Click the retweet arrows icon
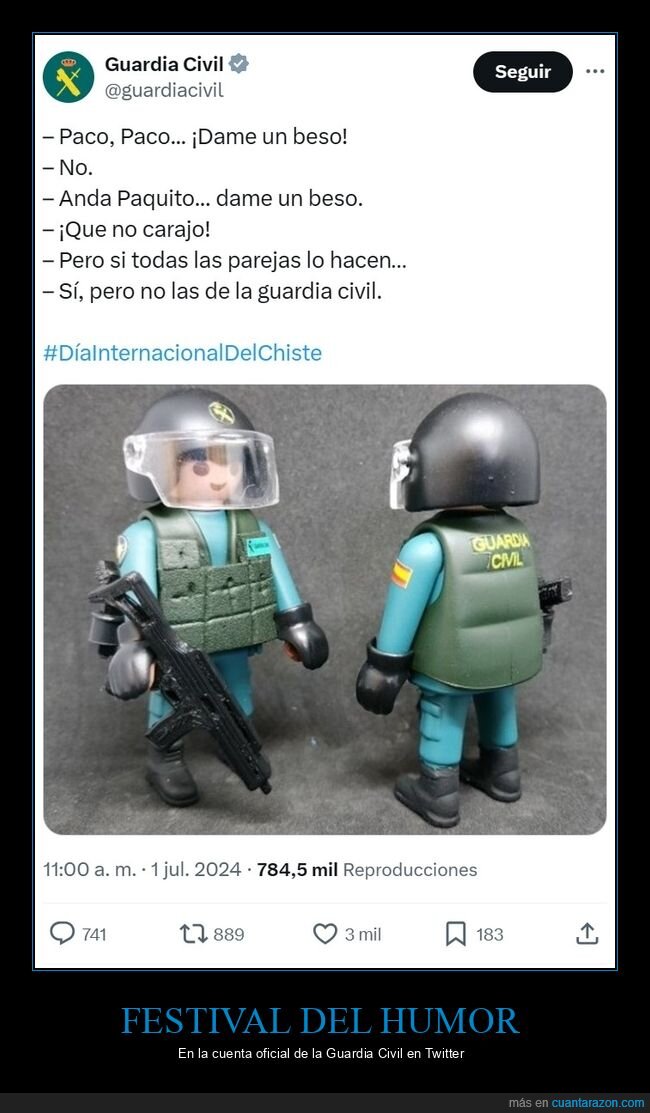Viewport: 650px width, 1113px height. (194, 933)
